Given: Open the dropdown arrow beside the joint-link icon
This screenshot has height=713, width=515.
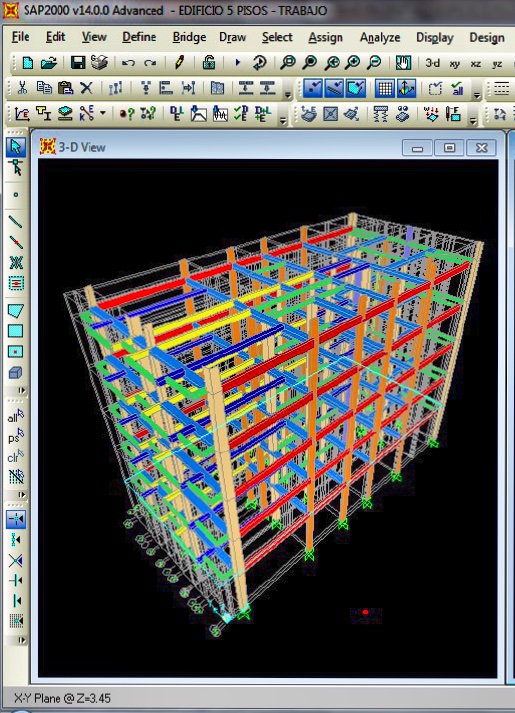Looking at the screenshot, I should [x=103, y=112].
